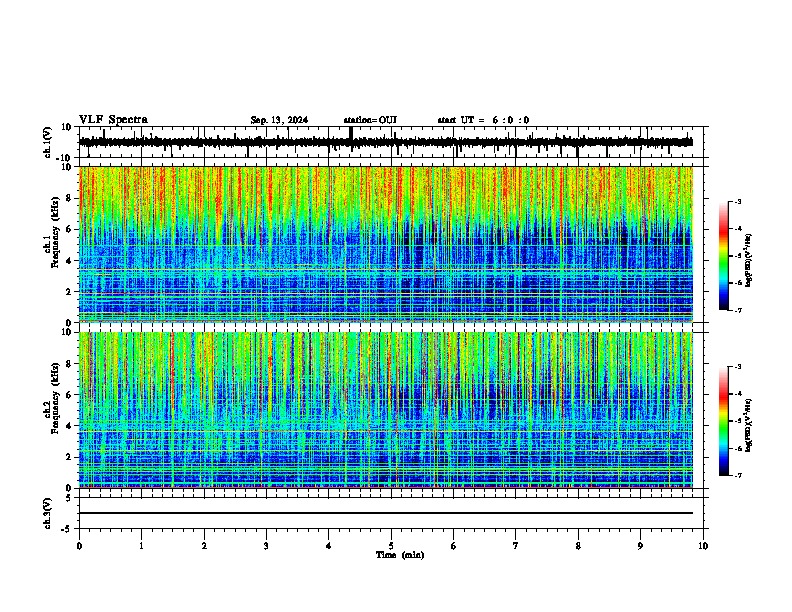Click the ch.2 Frequency (kHz) axis label
792x612 pixels.
[x=51, y=398]
